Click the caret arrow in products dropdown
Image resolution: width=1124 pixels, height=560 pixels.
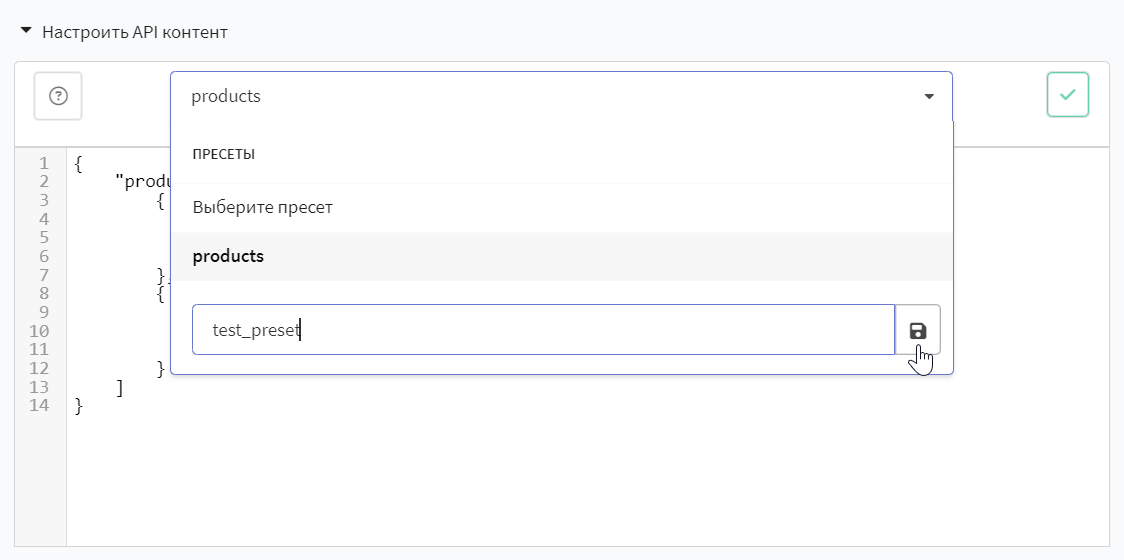(929, 96)
